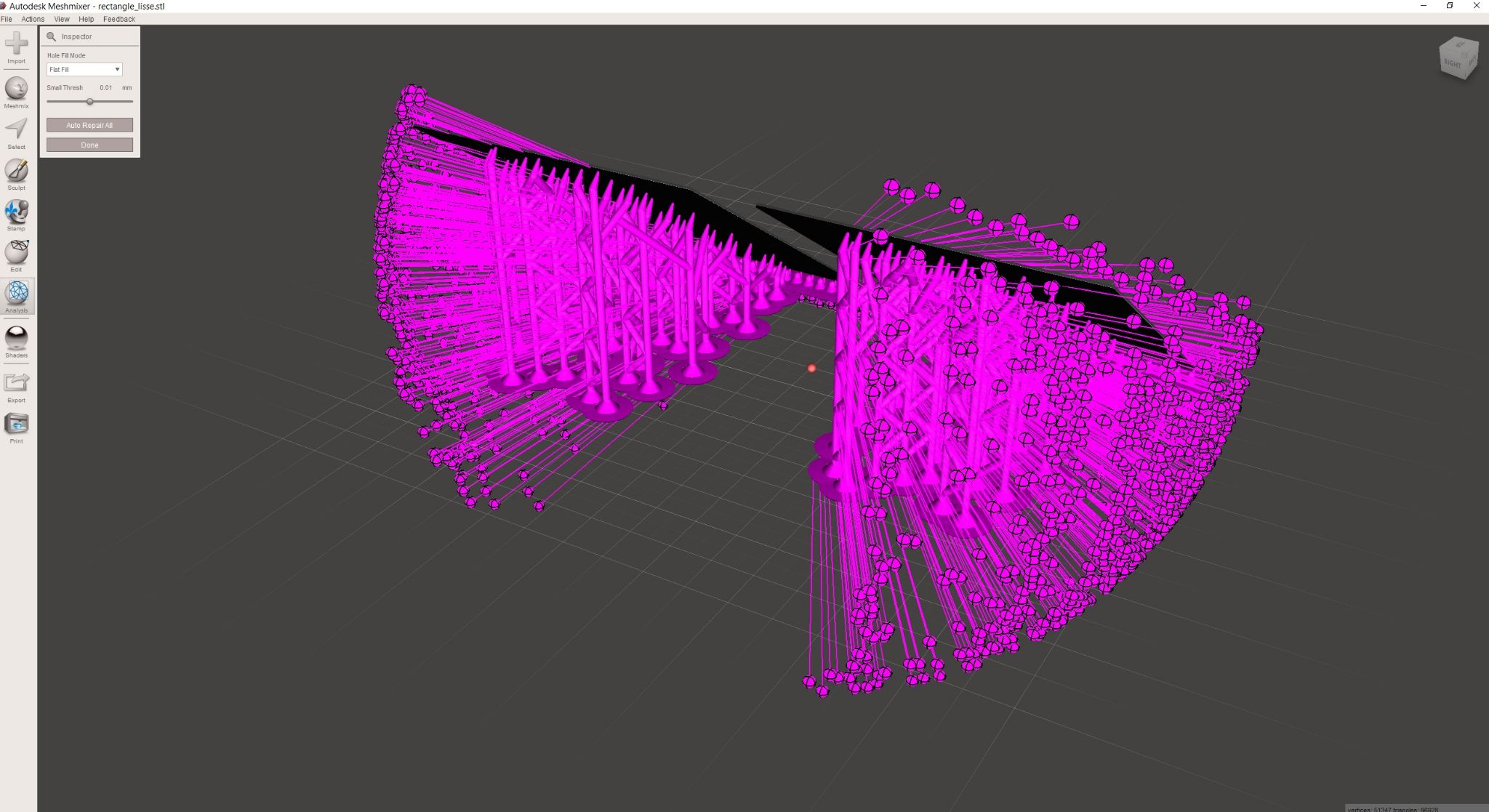Click the Small Thresh label
The height and width of the screenshot is (812, 1489).
pos(65,88)
